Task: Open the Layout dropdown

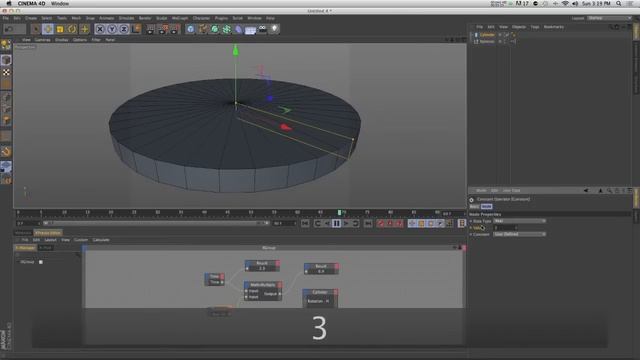Action: point(609,18)
